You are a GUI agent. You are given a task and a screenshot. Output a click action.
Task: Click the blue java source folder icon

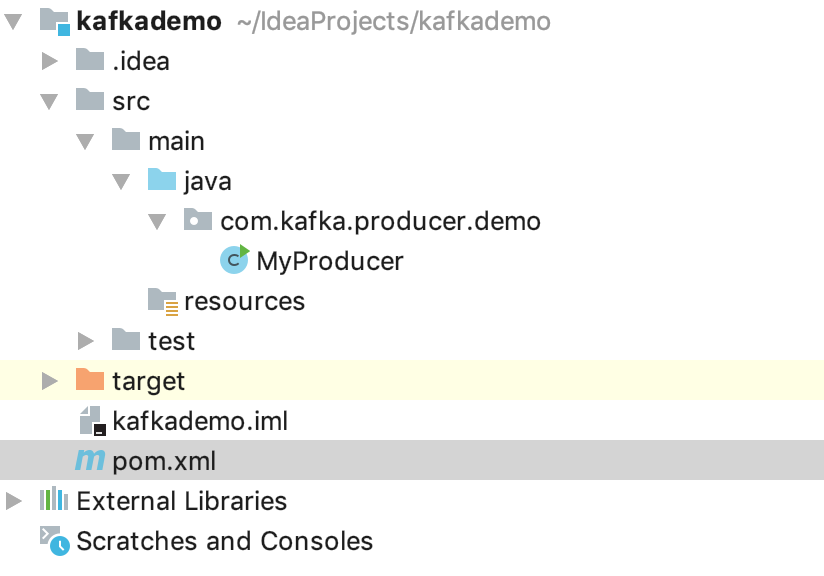162,181
